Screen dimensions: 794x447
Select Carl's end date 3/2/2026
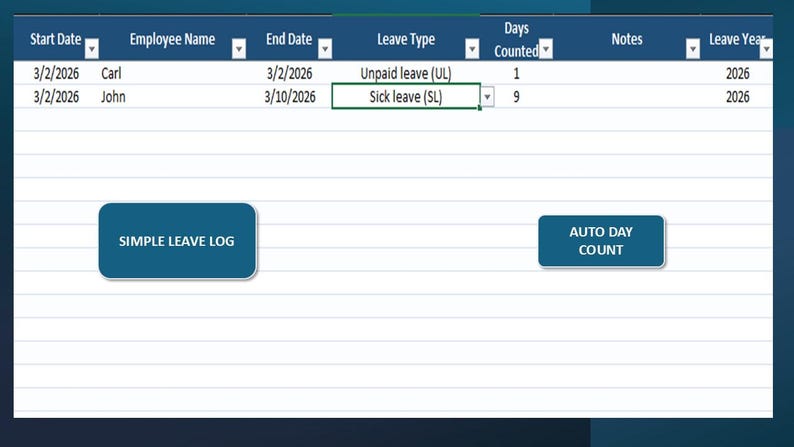(289, 73)
